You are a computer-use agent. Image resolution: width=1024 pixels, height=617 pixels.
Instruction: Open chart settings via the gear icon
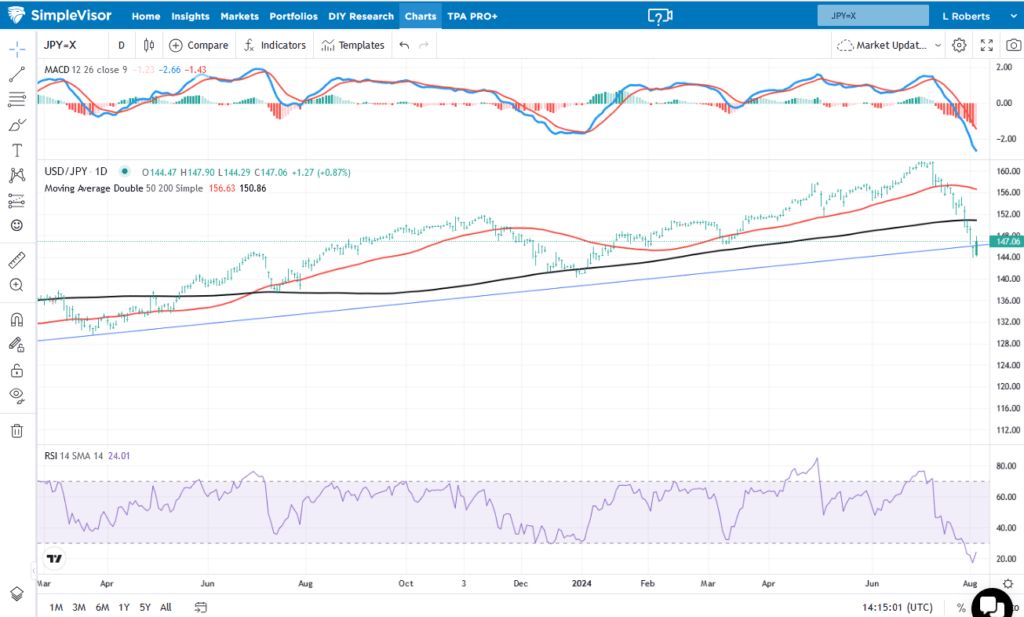point(958,45)
